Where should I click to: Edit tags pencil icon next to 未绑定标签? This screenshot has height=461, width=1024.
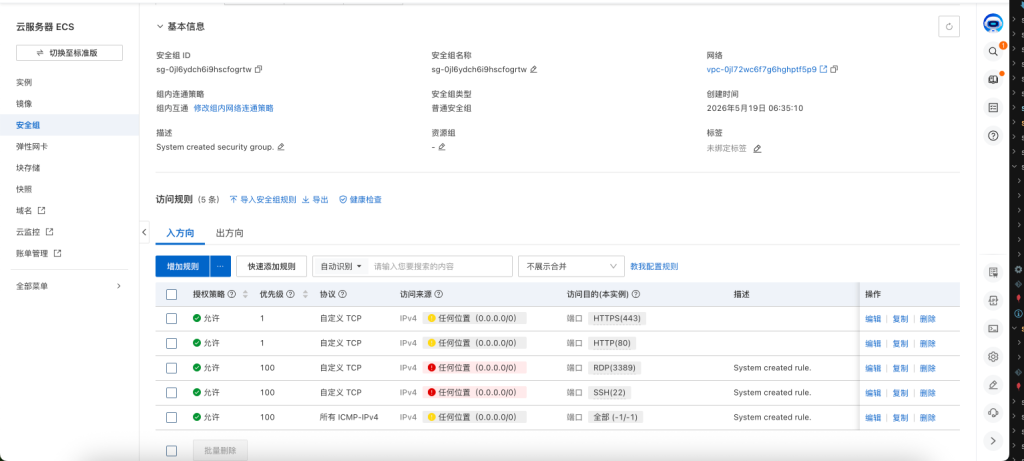(757, 149)
